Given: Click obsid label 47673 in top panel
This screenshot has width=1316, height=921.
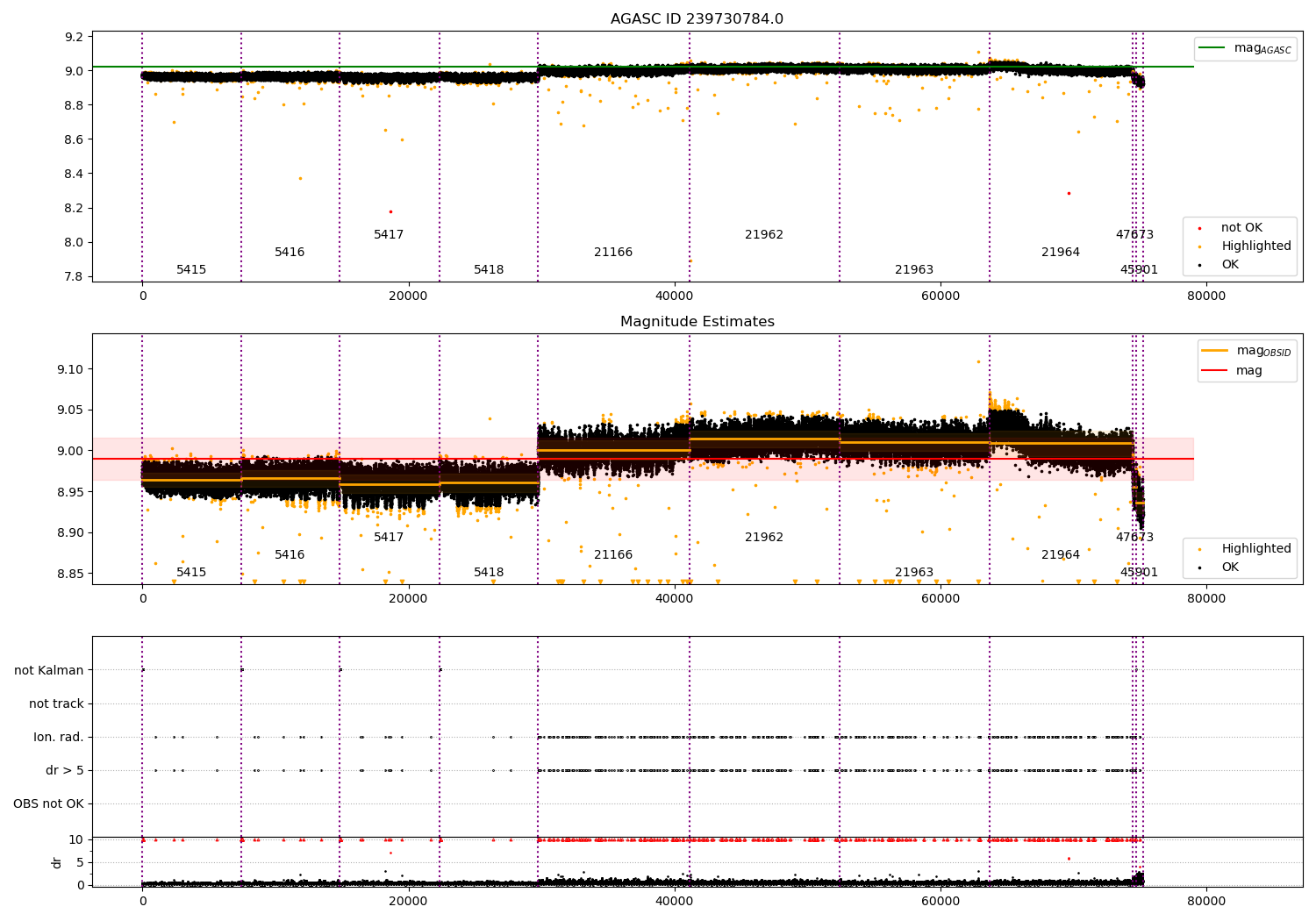Looking at the screenshot, I should [1134, 235].
